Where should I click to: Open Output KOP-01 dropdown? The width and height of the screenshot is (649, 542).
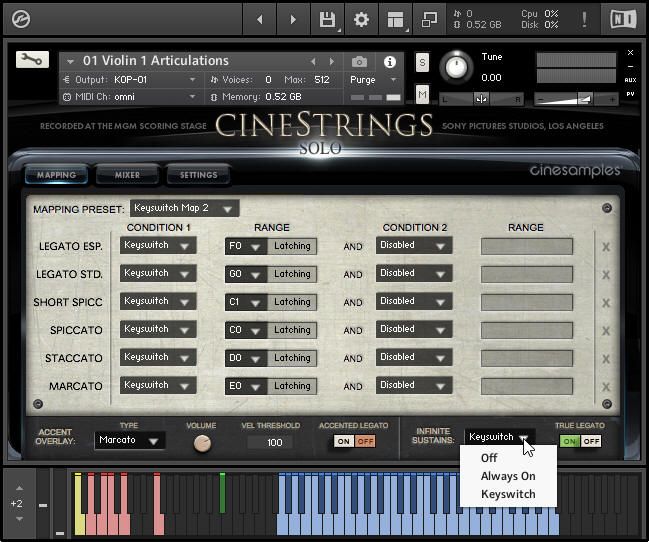pos(156,79)
